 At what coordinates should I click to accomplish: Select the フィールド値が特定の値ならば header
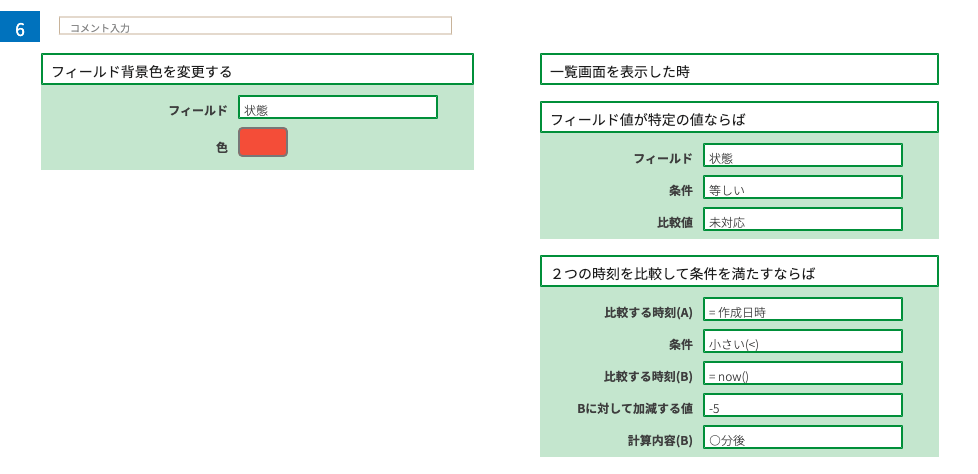coord(739,117)
